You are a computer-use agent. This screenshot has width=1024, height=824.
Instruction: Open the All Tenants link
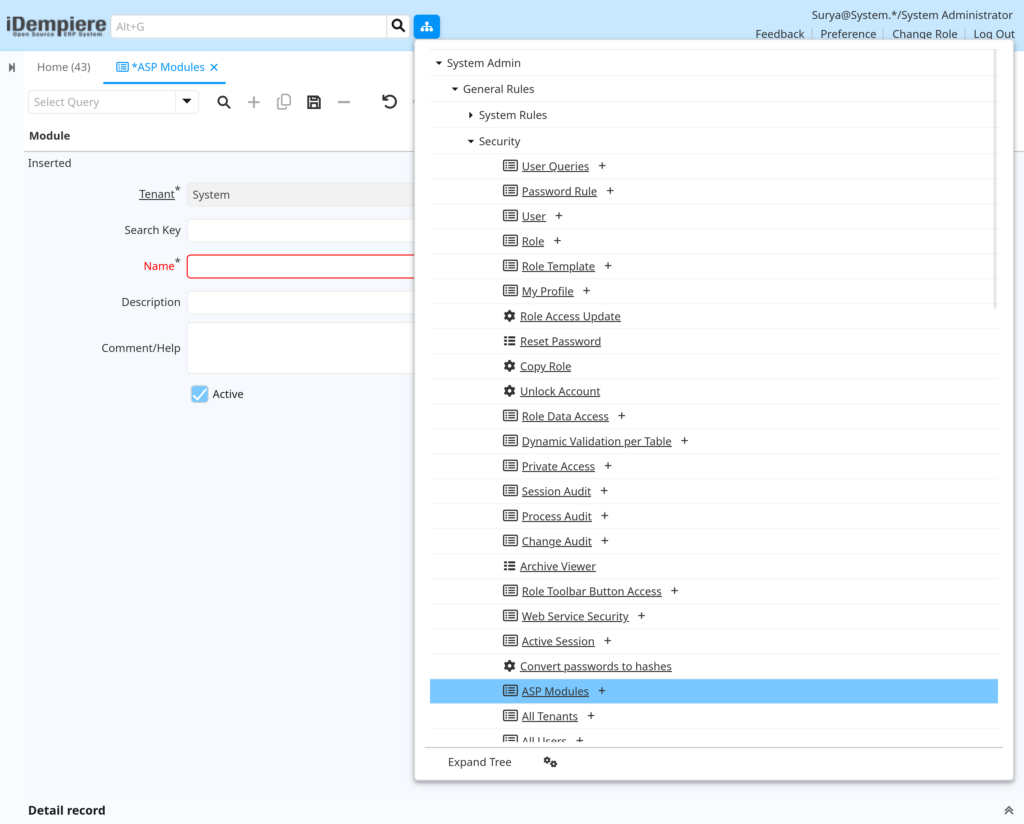pos(550,716)
